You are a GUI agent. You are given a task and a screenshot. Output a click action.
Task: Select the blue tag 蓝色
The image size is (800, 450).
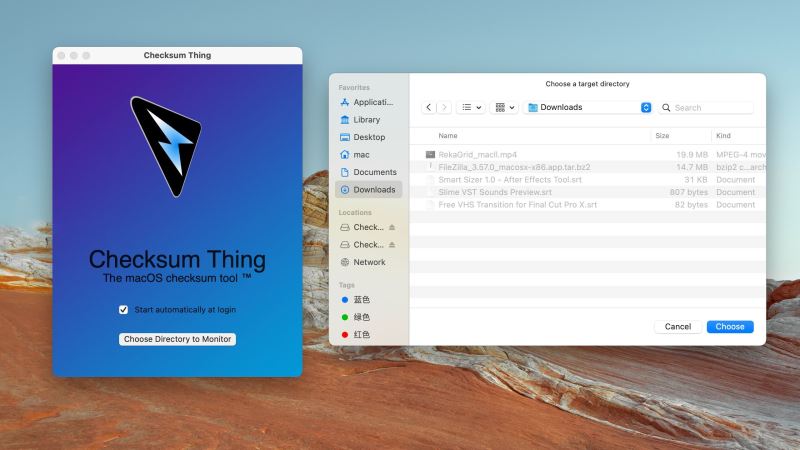(x=361, y=300)
